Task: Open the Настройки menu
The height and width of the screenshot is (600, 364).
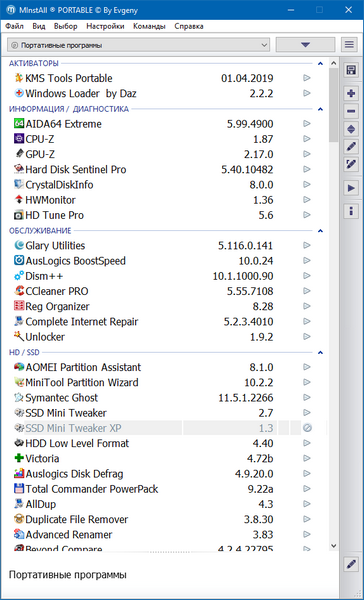Action: point(105,26)
